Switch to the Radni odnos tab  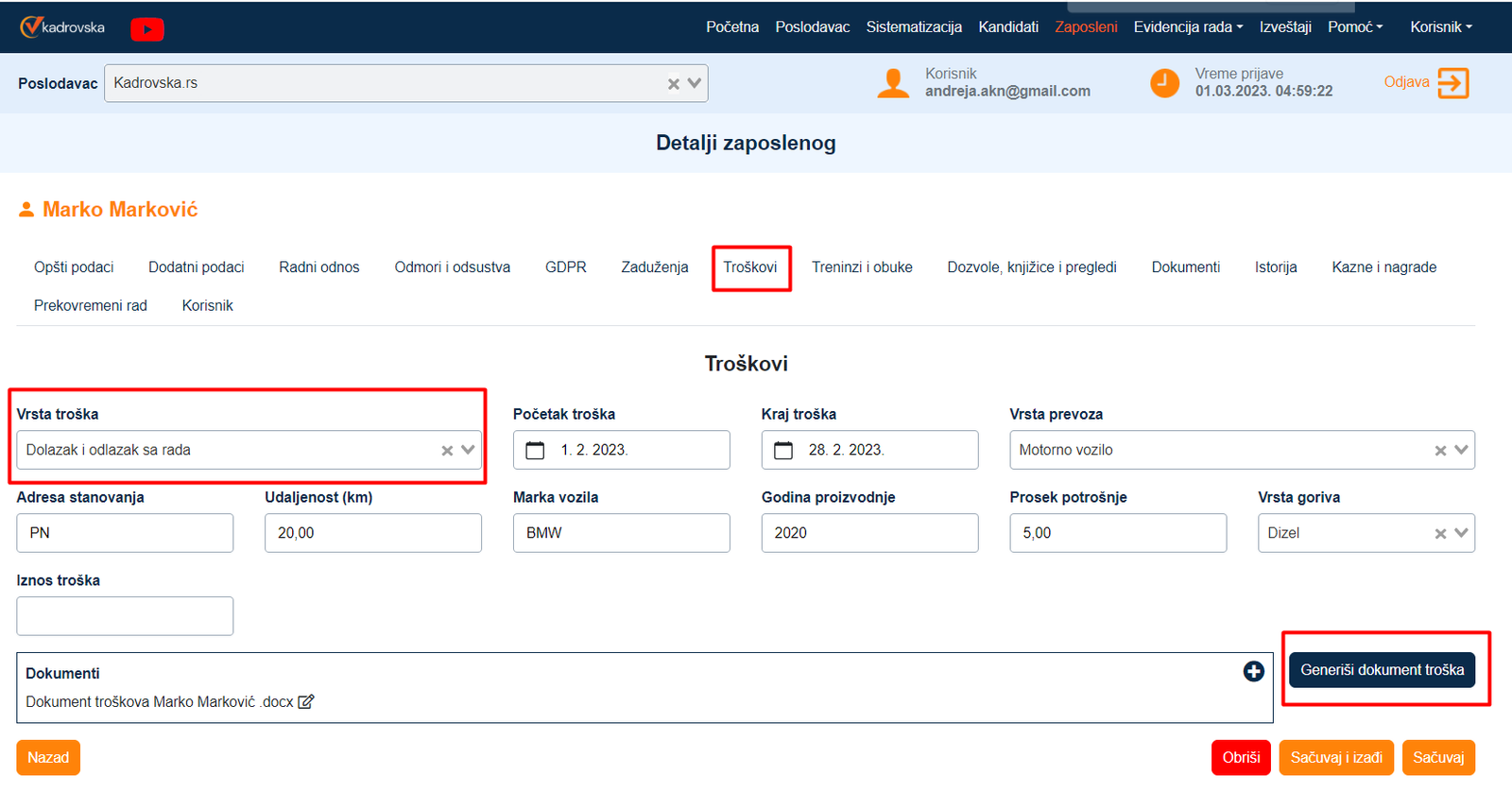point(318,267)
